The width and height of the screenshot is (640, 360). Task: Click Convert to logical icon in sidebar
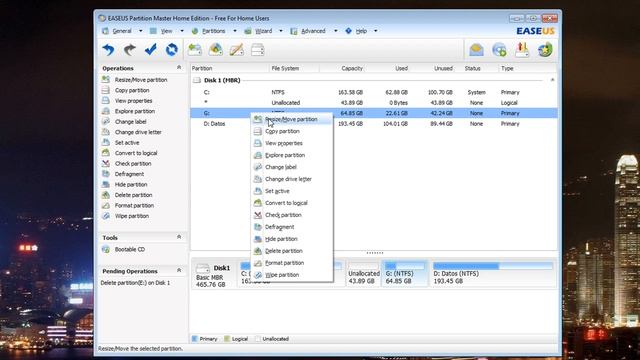(106, 153)
